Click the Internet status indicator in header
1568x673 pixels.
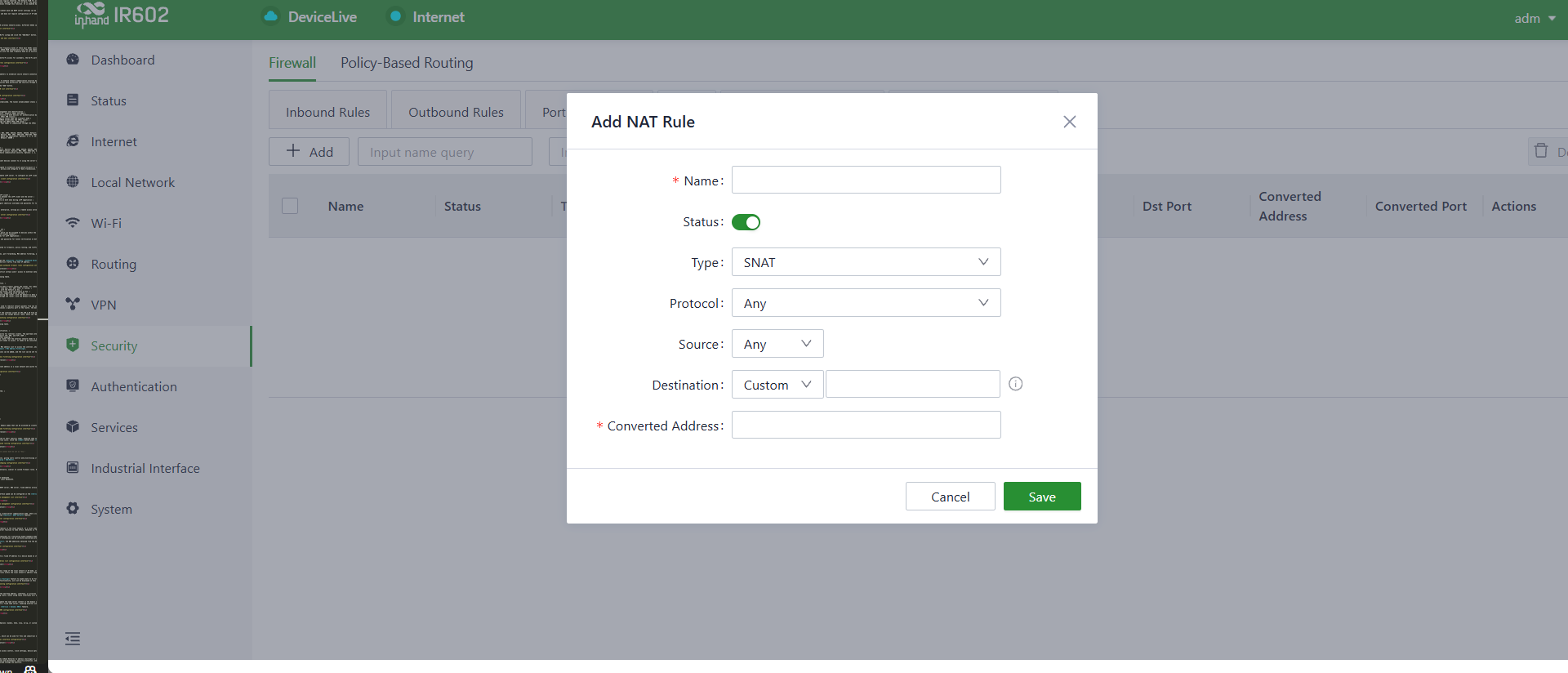[x=426, y=16]
